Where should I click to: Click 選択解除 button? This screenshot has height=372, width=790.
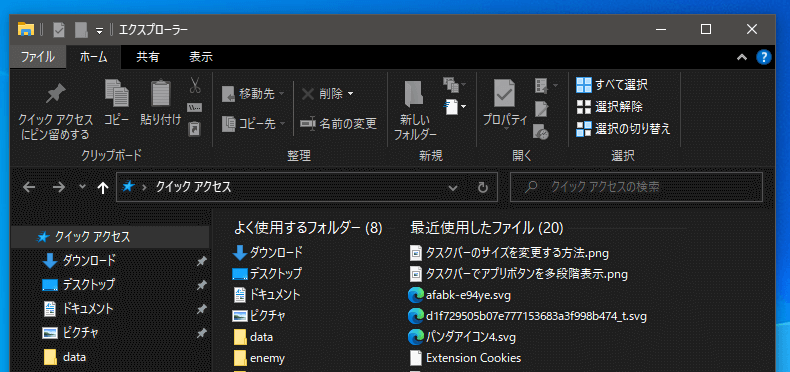pos(610,106)
